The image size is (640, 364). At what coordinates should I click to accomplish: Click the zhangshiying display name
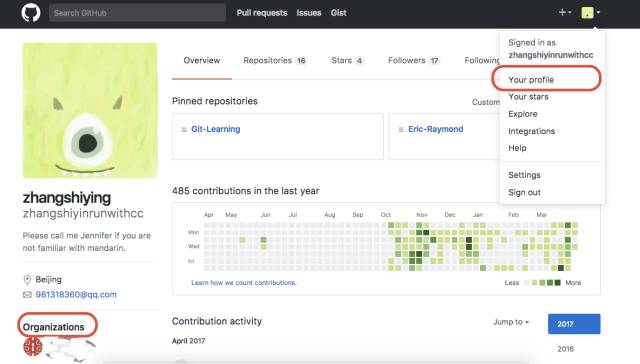pyautogui.click(x=67, y=198)
